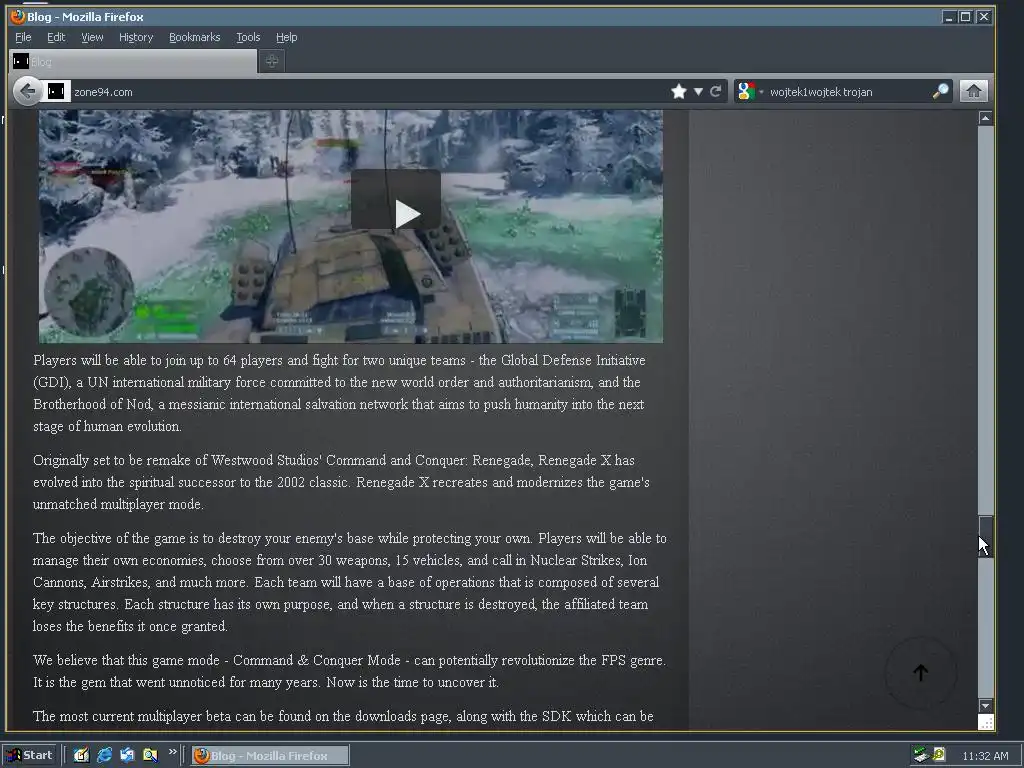This screenshot has width=1024, height=768.
Task: Bookmark this page with star icon
Action: [679, 91]
